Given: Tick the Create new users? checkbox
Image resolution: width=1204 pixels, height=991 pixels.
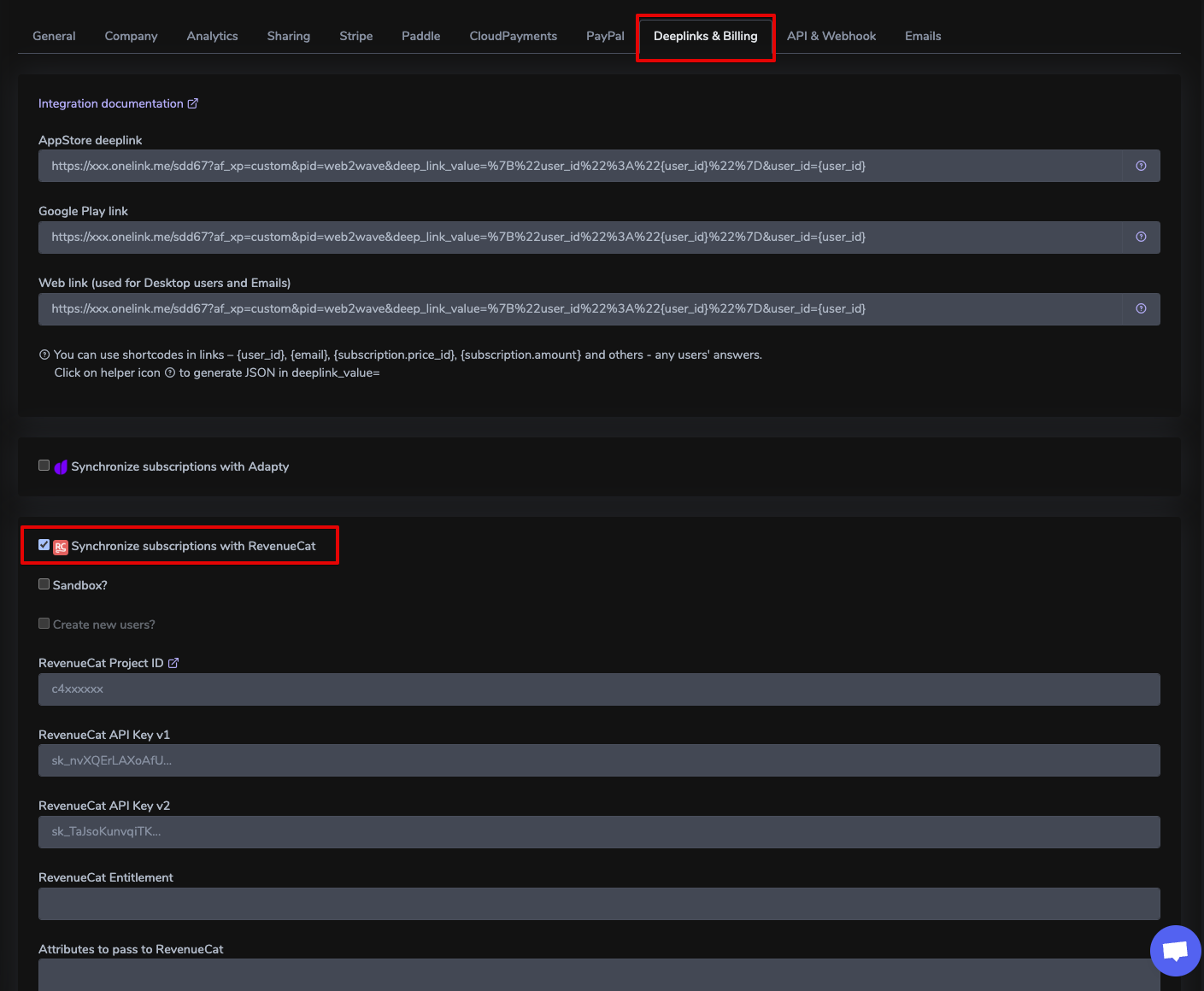Looking at the screenshot, I should (44, 624).
